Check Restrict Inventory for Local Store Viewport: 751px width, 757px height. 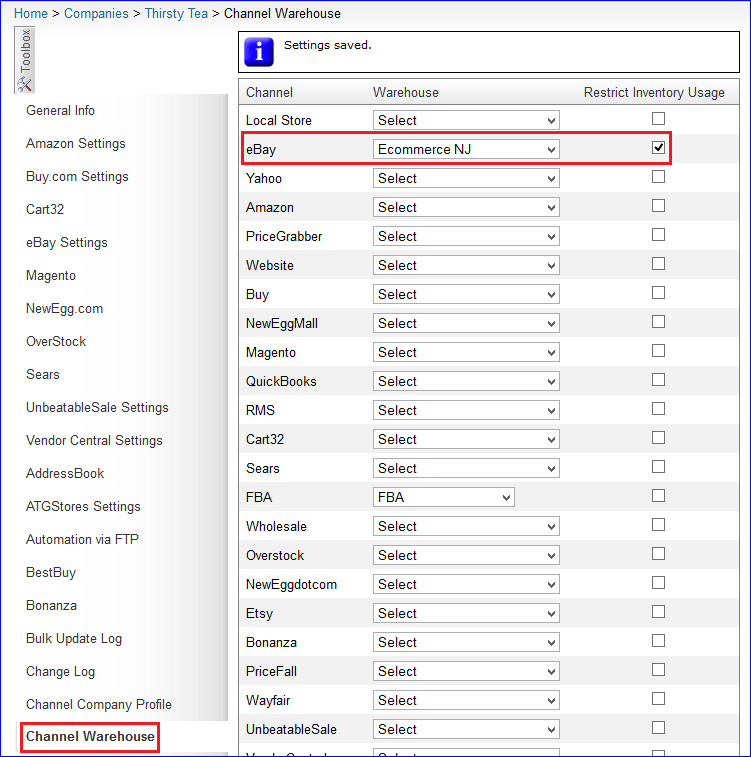point(658,119)
